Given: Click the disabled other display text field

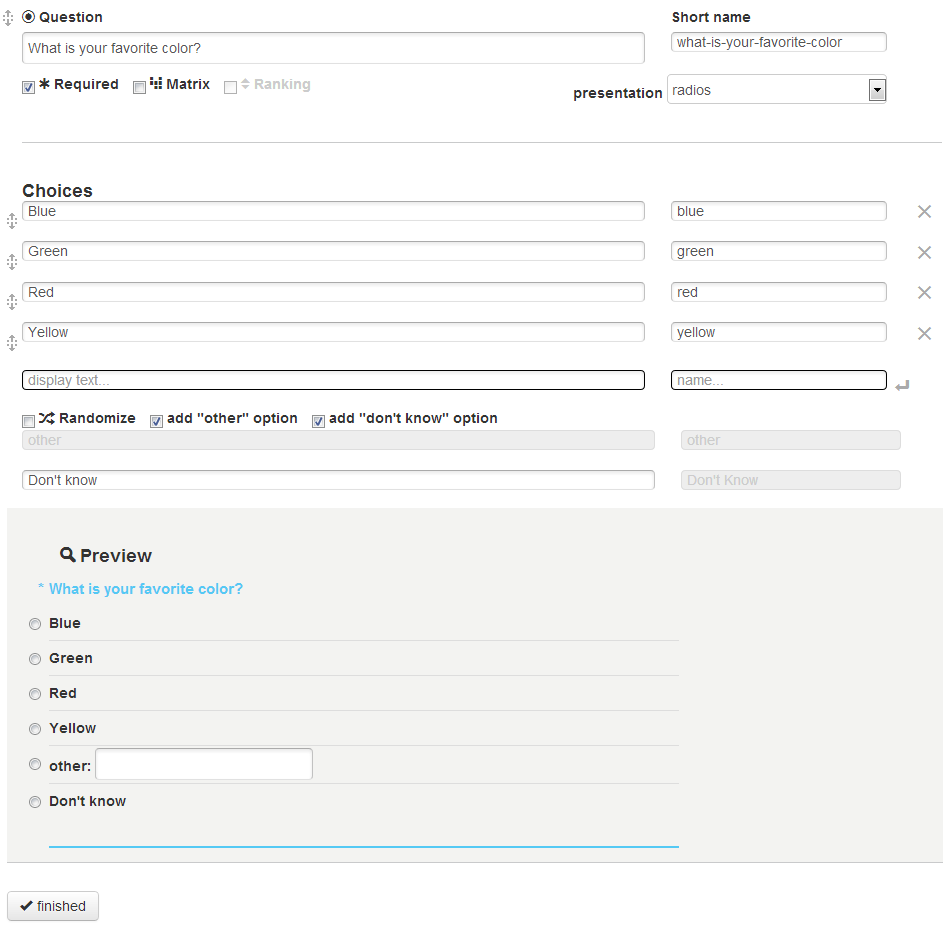Looking at the screenshot, I should click(x=338, y=440).
